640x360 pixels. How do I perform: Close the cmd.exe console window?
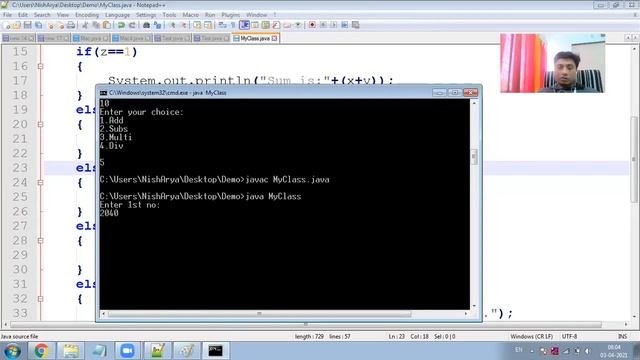470,93
